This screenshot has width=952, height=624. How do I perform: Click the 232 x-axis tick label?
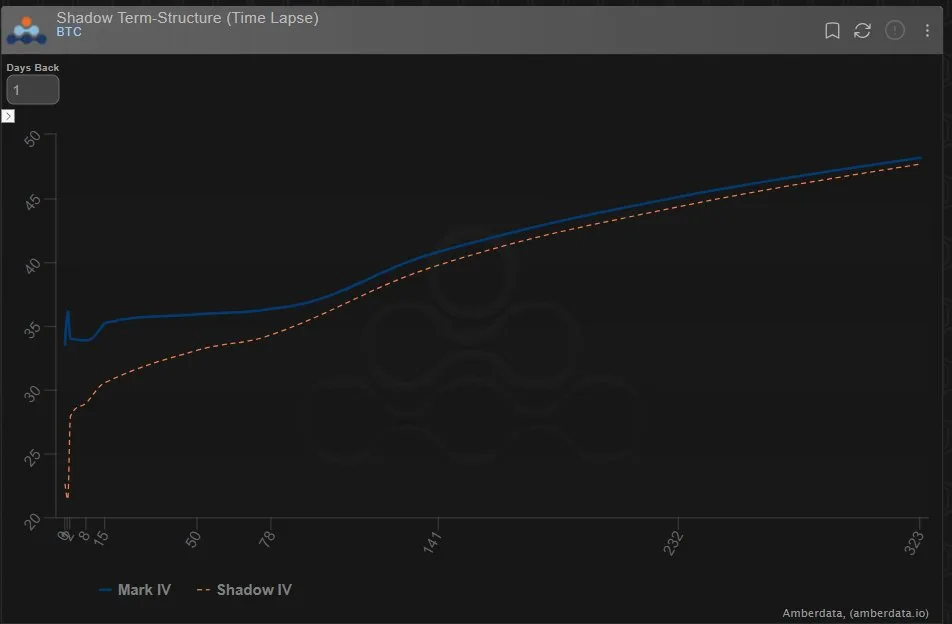click(673, 543)
